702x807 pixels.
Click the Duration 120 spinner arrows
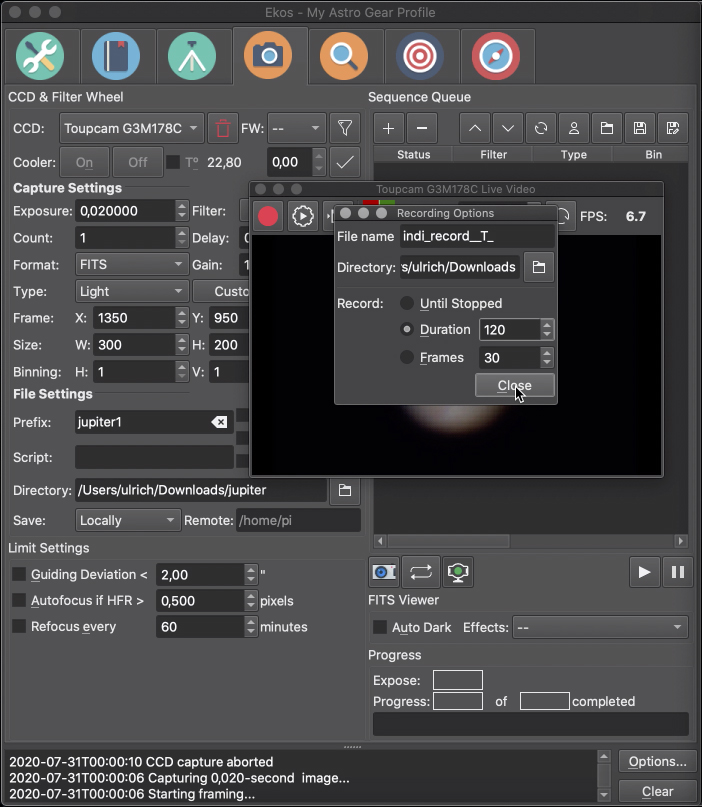(547, 330)
